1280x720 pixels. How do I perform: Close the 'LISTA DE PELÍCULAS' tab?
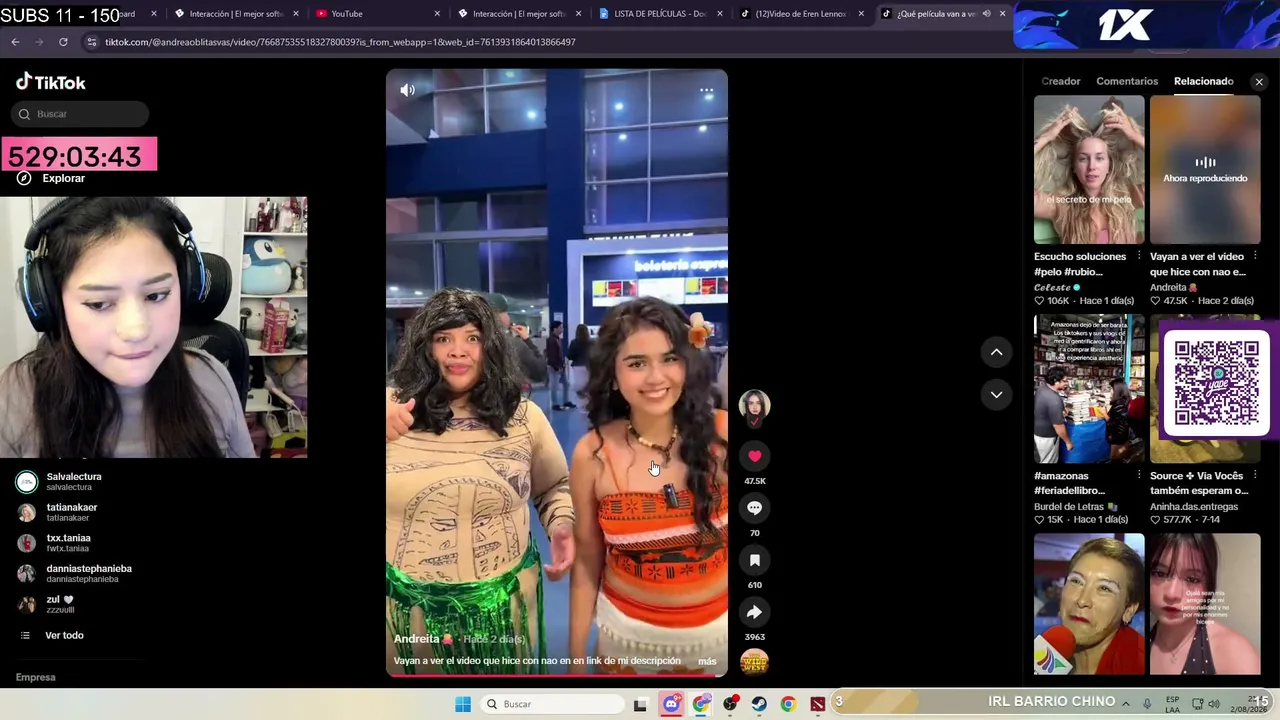tap(719, 14)
